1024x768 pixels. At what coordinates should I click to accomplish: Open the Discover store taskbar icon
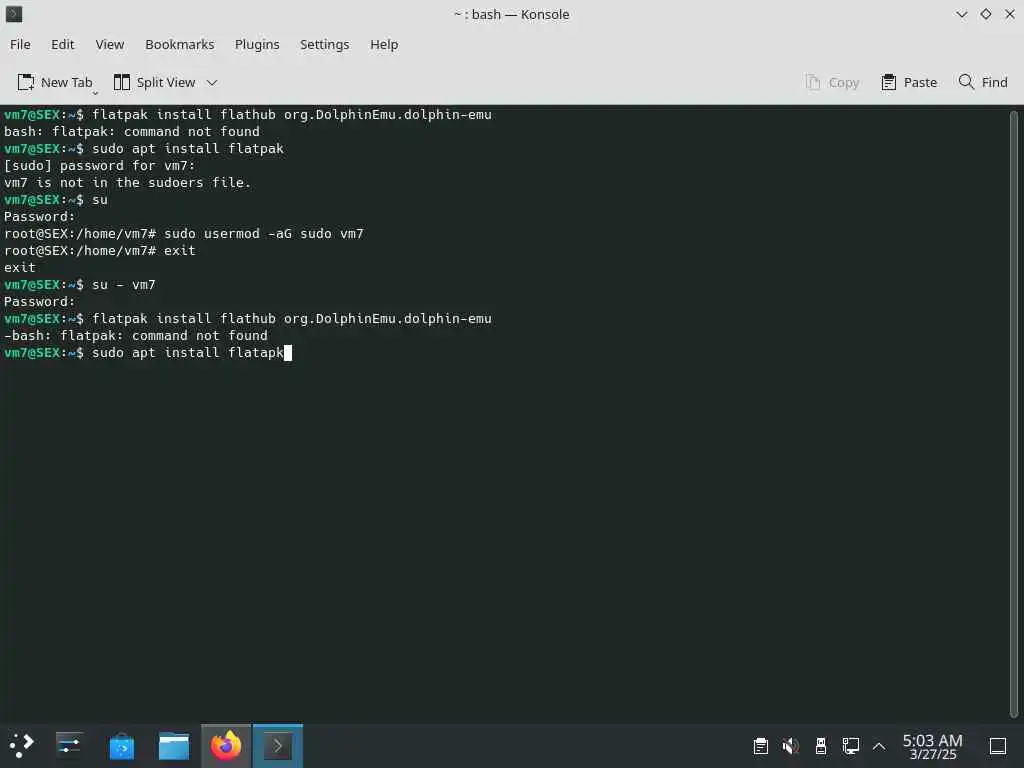tap(121, 745)
